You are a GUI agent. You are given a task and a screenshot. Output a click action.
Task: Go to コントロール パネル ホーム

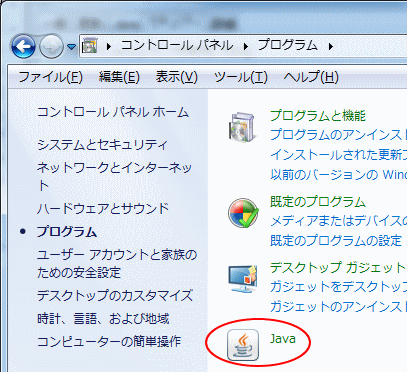(x=113, y=112)
